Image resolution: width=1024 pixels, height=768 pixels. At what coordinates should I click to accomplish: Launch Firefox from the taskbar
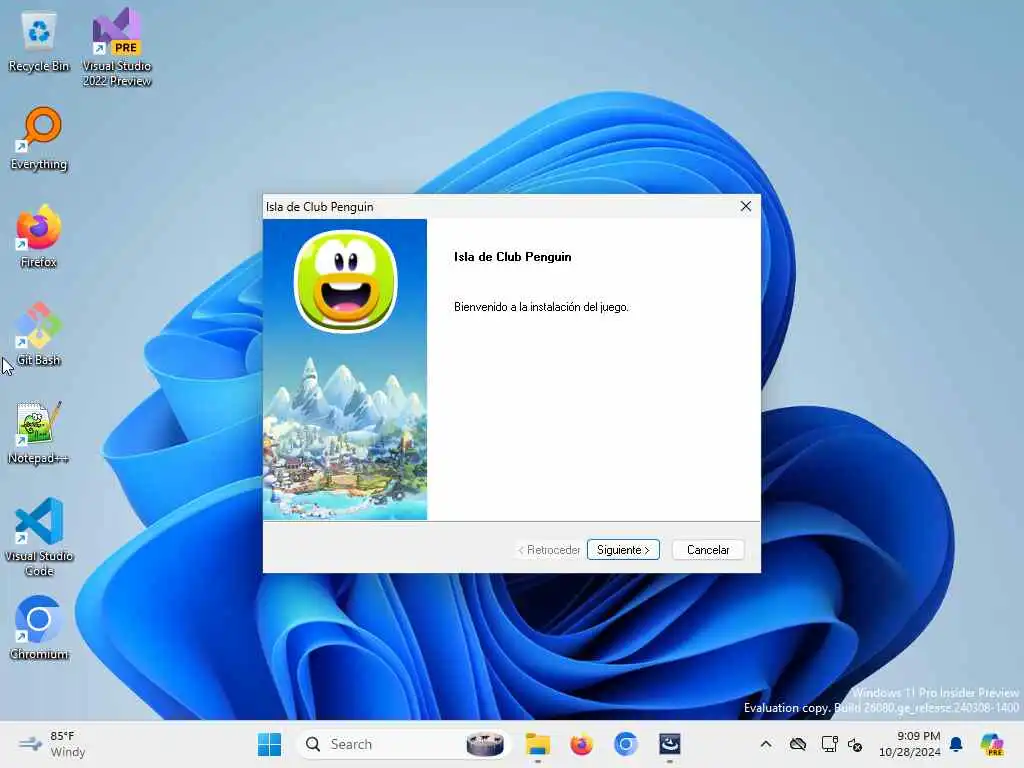pos(581,744)
